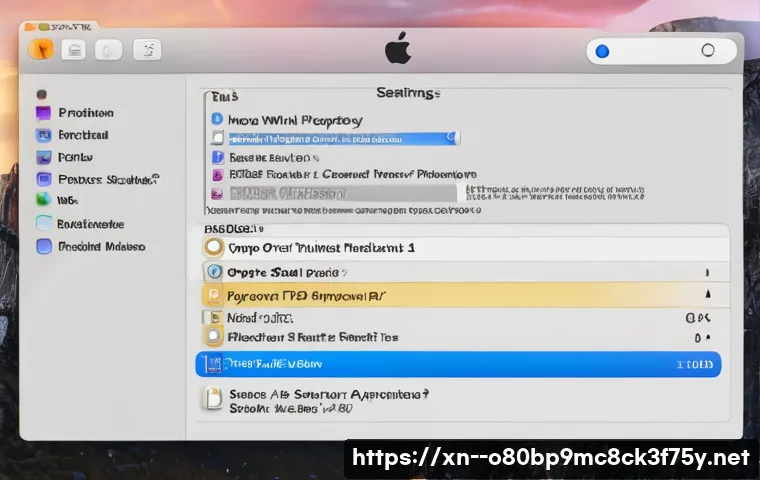The width and height of the screenshot is (760, 480).
Task: Click the green globe icon in the sidebar
Action: click(x=43, y=200)
